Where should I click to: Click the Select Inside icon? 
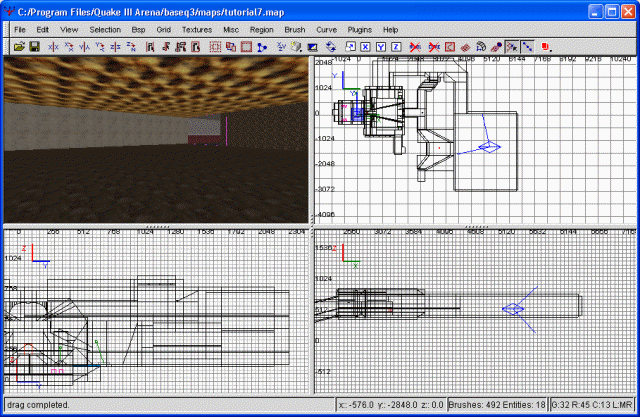196,47
